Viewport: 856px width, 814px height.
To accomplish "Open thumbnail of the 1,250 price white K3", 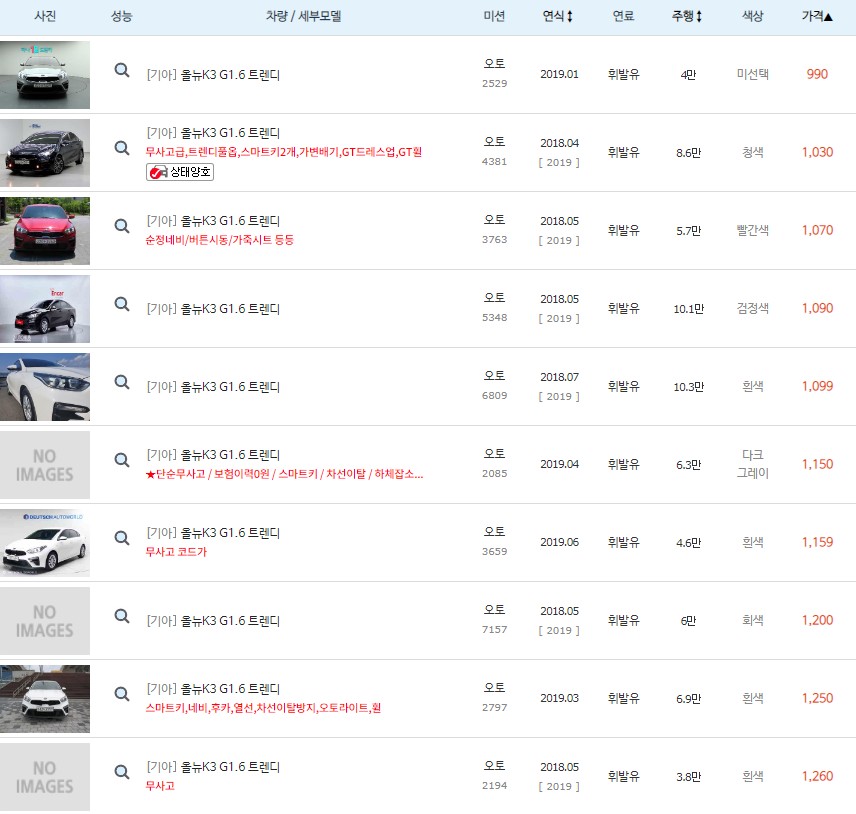I will [x=45, y=699].
